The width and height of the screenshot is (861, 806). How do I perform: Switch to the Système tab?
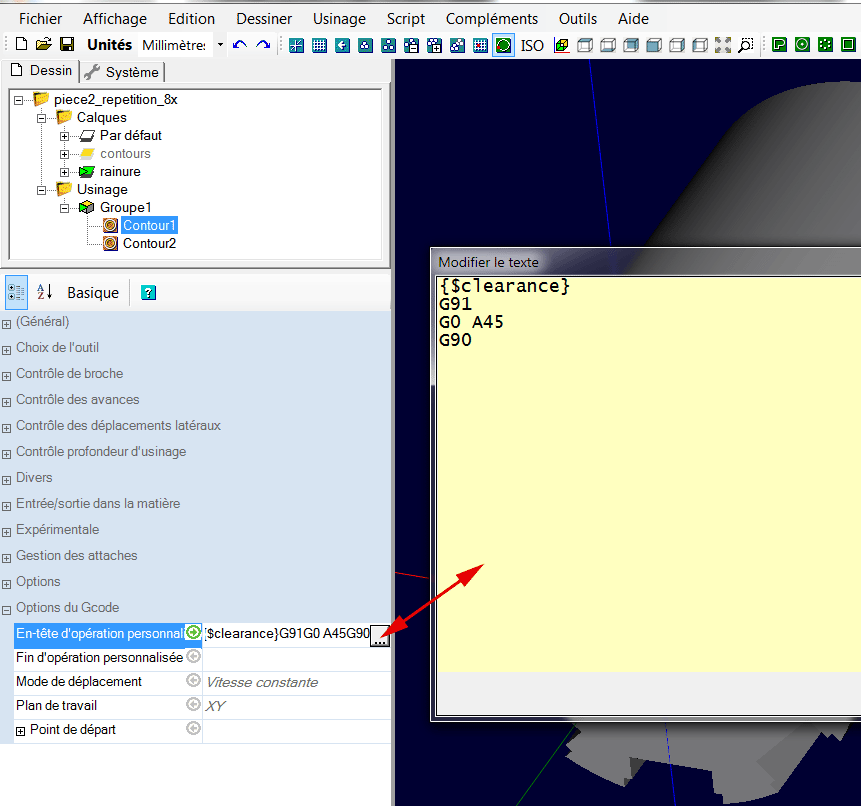pyautogui.click(x=123, y=72)
